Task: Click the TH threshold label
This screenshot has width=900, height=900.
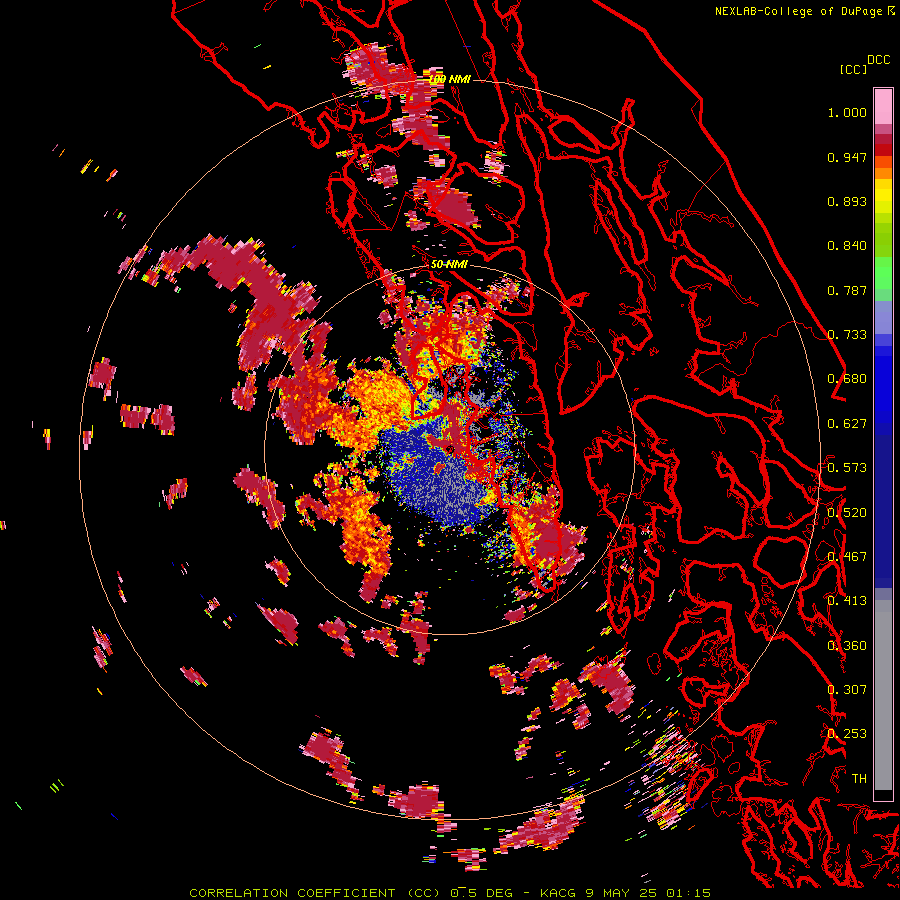Action: 859,779
